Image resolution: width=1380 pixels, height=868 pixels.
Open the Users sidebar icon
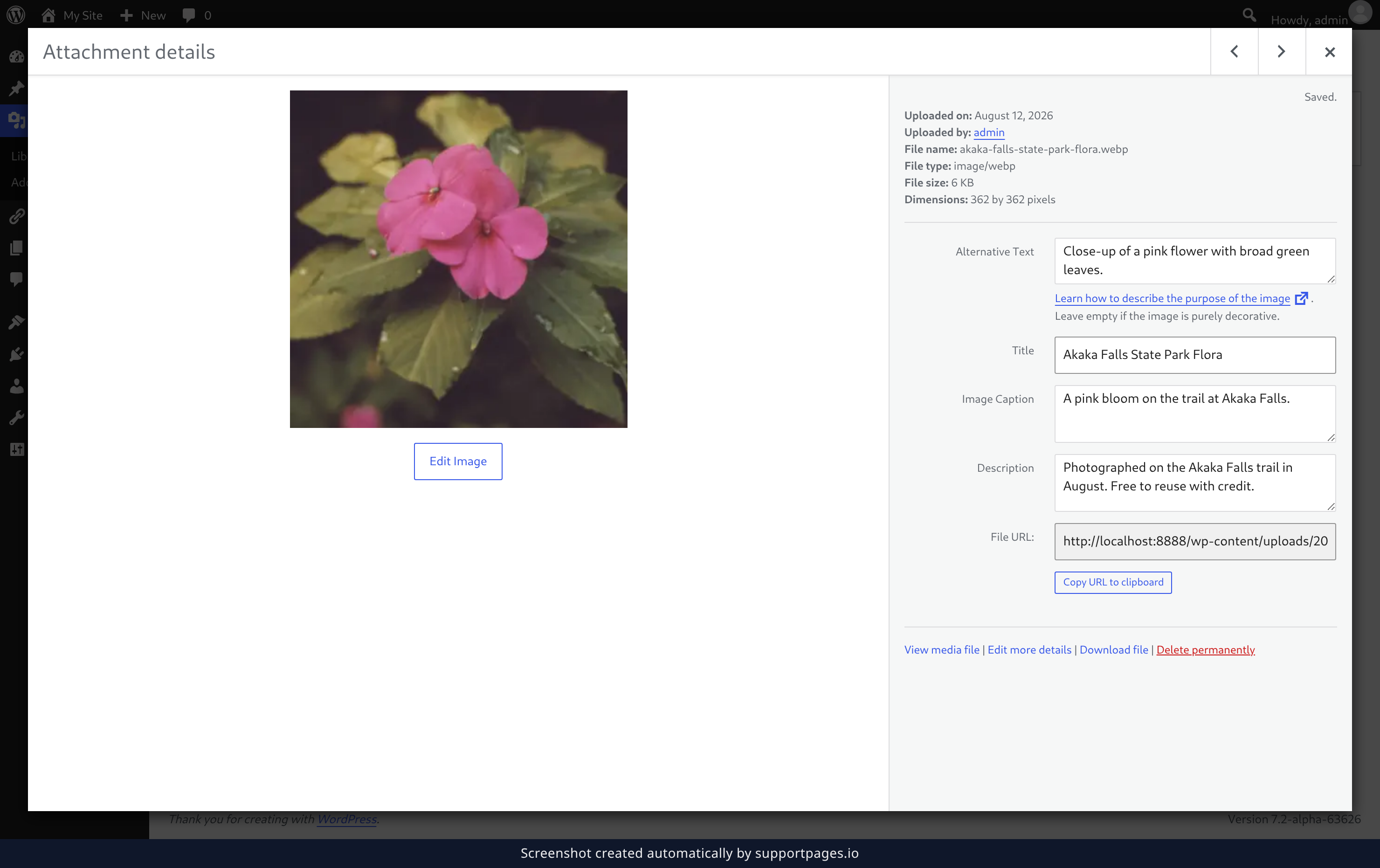click(x=16, y=386)
